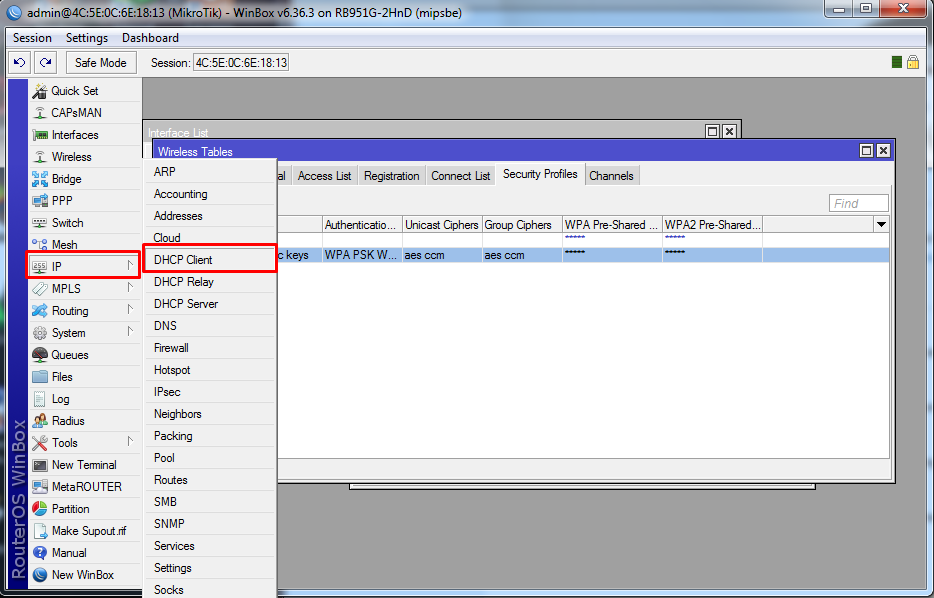This screenshot has height=598, width=934.
Task: Open the Settings menu in menu bar
Action: click(x=87, y=38)
